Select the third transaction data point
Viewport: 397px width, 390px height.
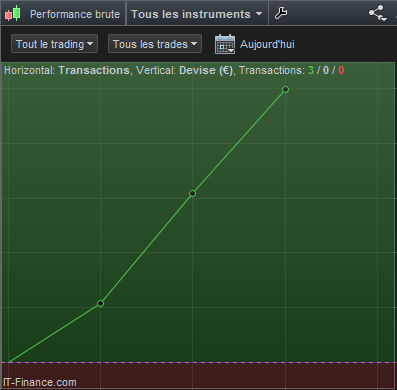point(285,89)
